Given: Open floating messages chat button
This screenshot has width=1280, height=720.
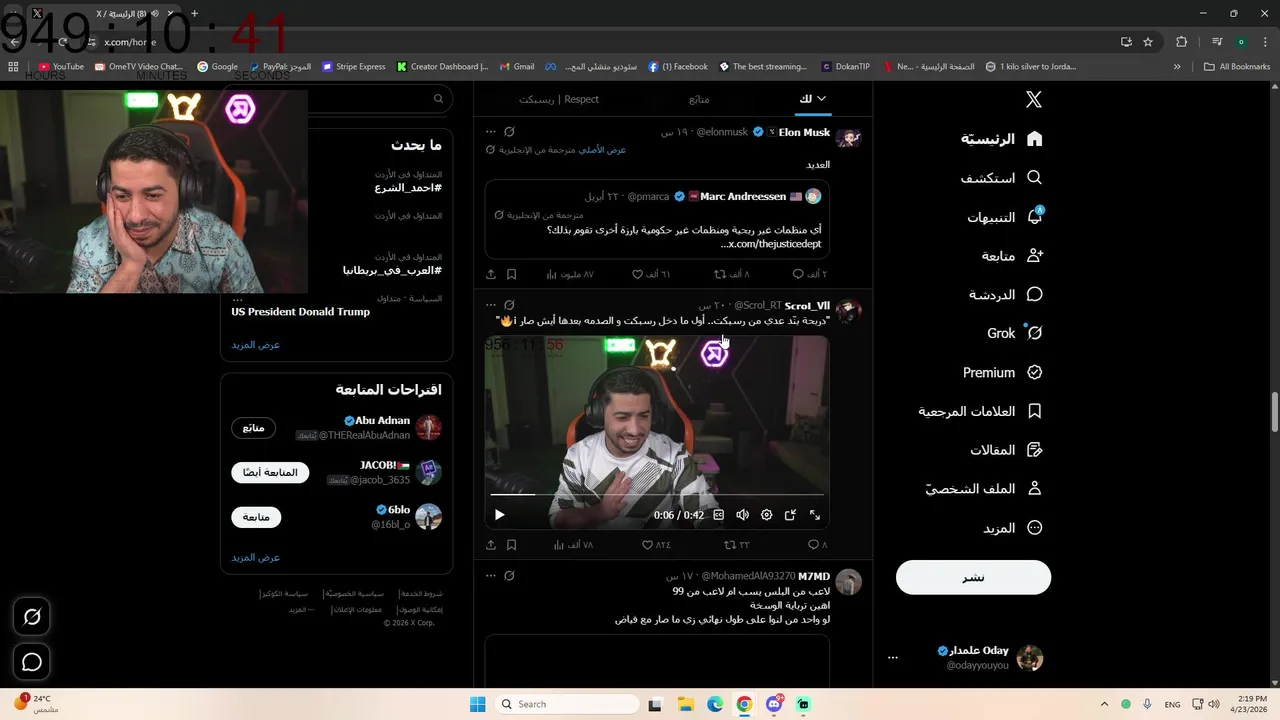Looking at the screenshot, I should point(32,662).
